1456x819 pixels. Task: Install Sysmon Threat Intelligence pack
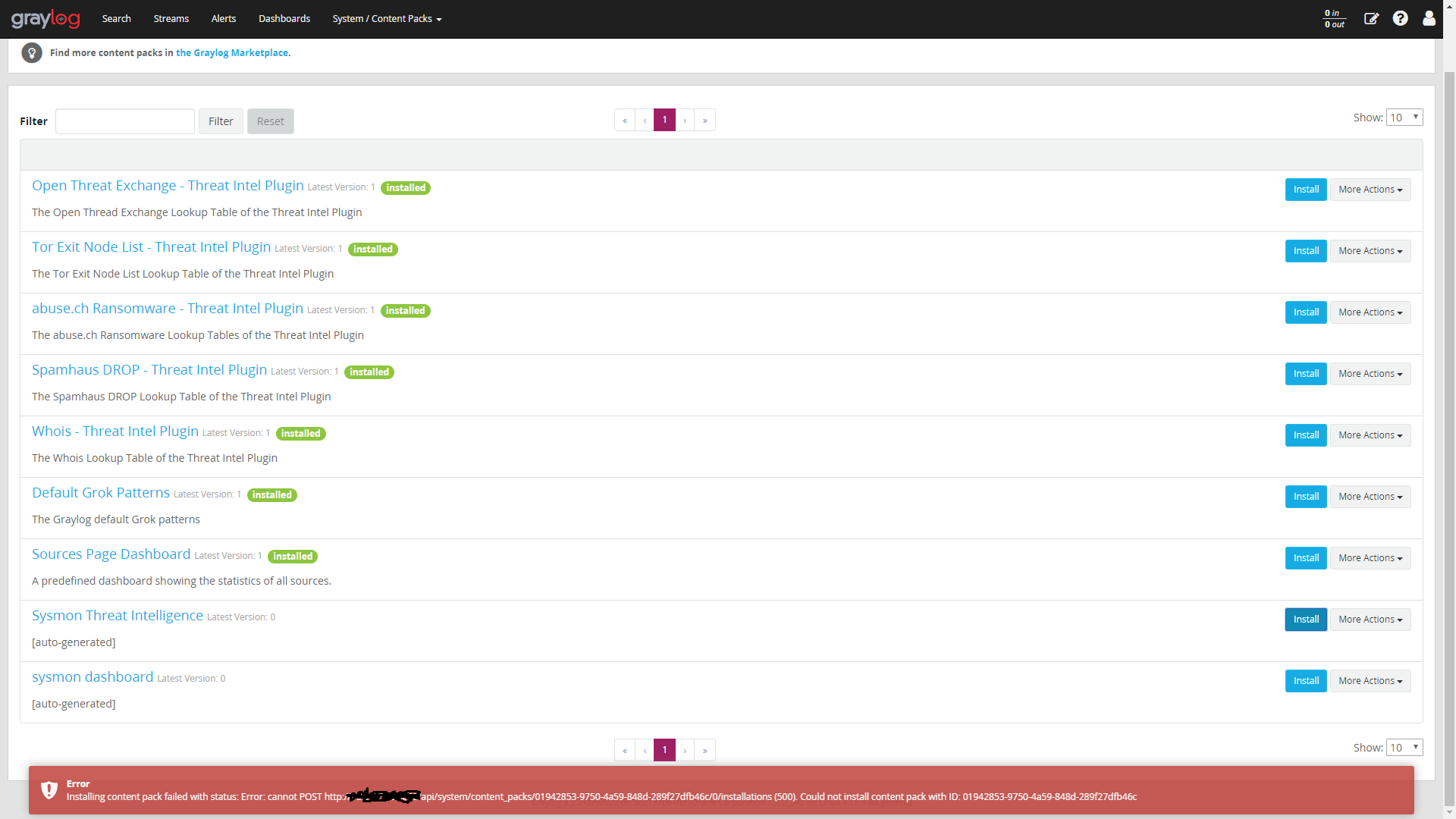pos(1306,620)
